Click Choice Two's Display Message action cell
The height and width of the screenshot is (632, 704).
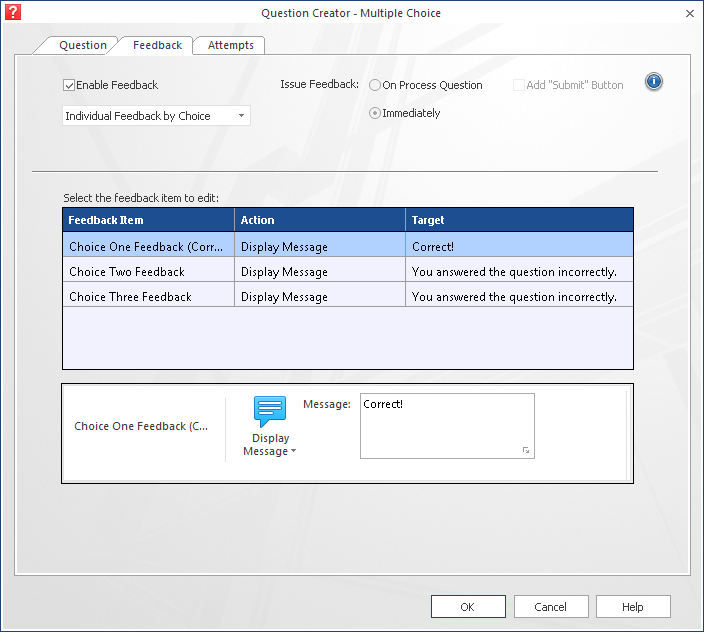(x=320, y=270)
